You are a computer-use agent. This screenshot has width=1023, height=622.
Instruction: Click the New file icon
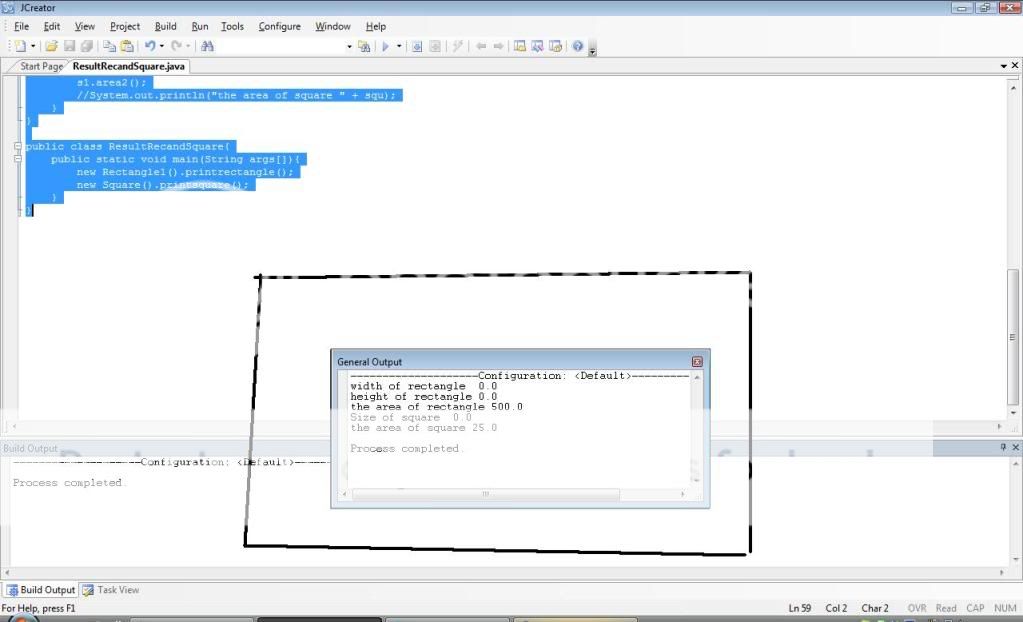point(19,46)
